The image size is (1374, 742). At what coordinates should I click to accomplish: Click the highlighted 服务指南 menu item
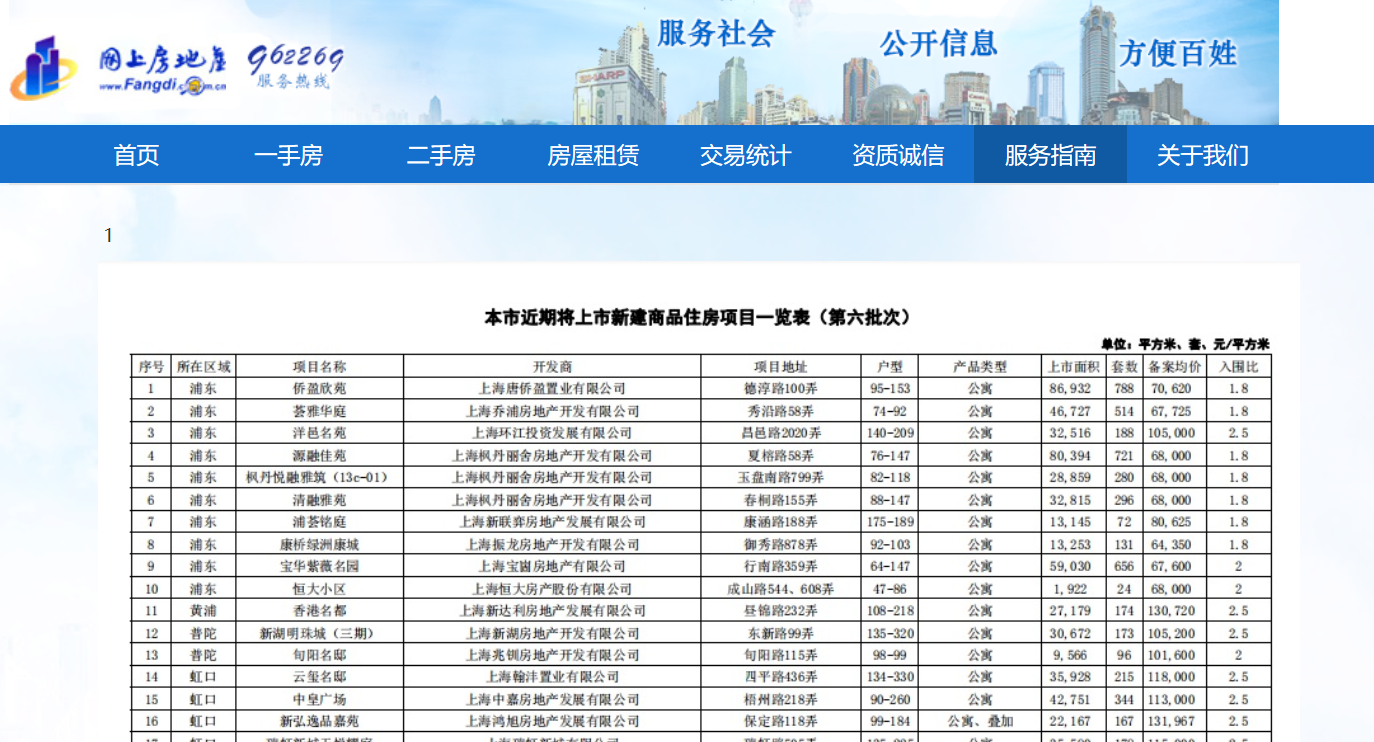tap(1050, 155)
